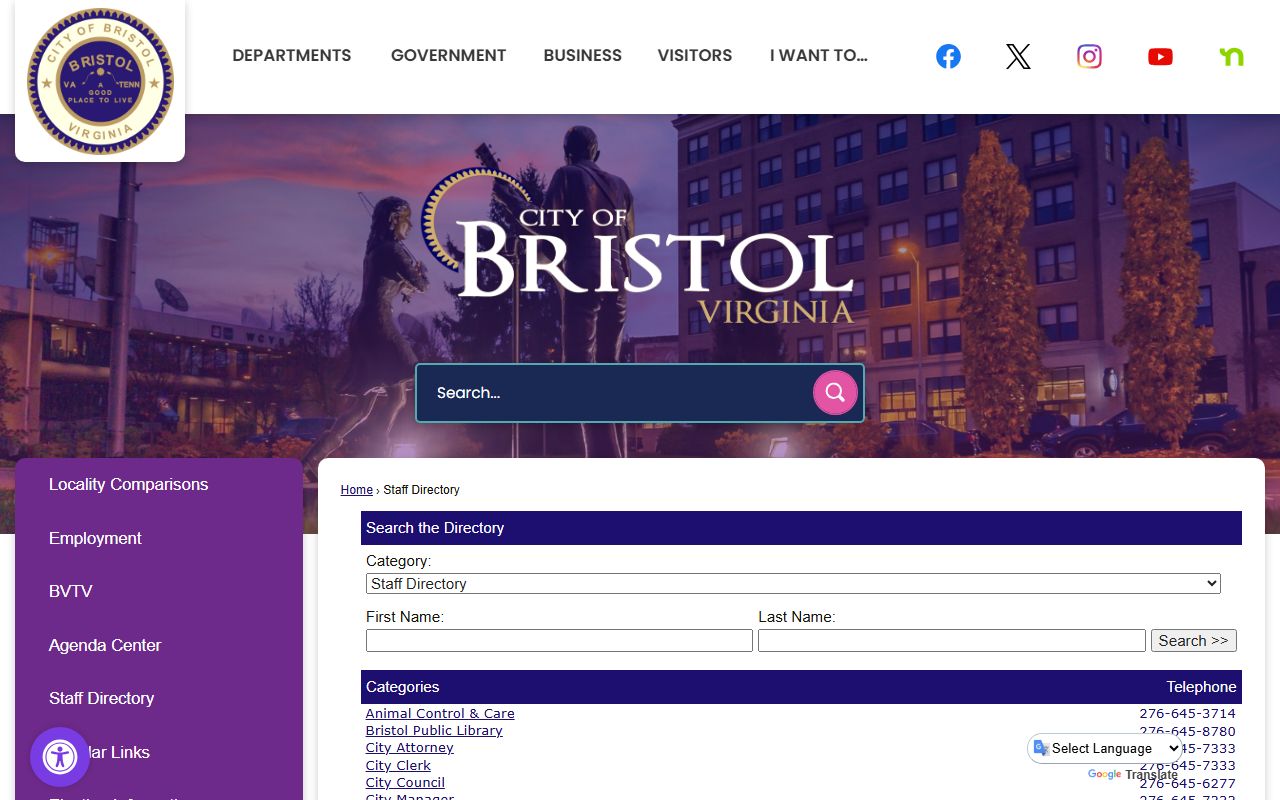1280x800 pixels.
Task: Open the Staff Directory sidebar link
Action: tap(102, 699)
